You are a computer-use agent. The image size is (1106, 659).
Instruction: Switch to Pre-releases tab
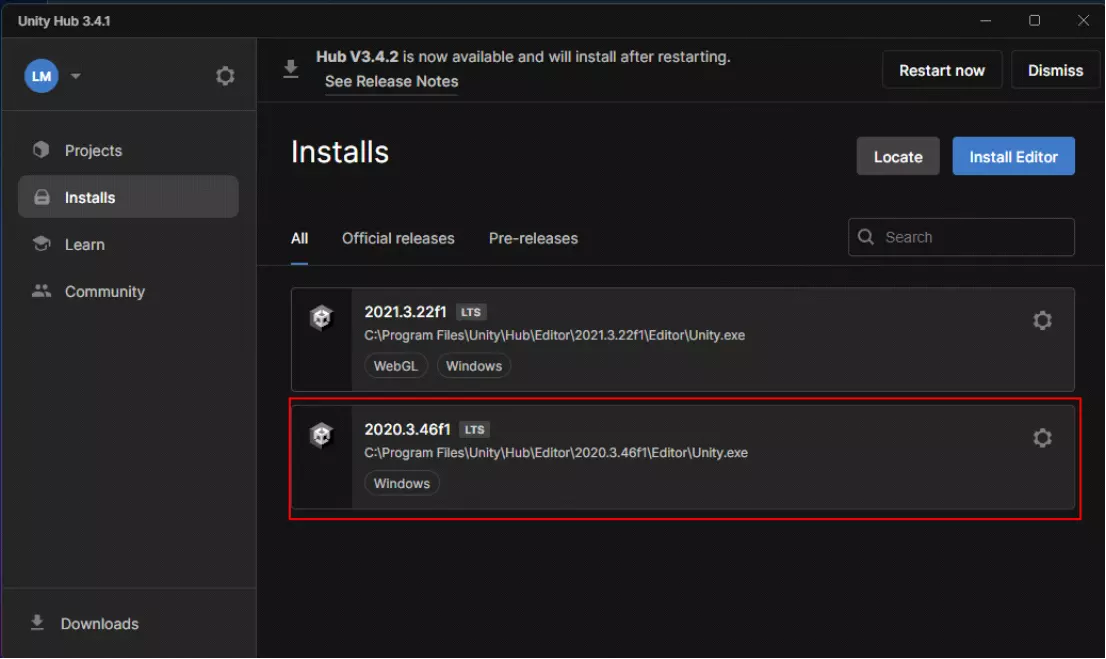coord(533,238)
